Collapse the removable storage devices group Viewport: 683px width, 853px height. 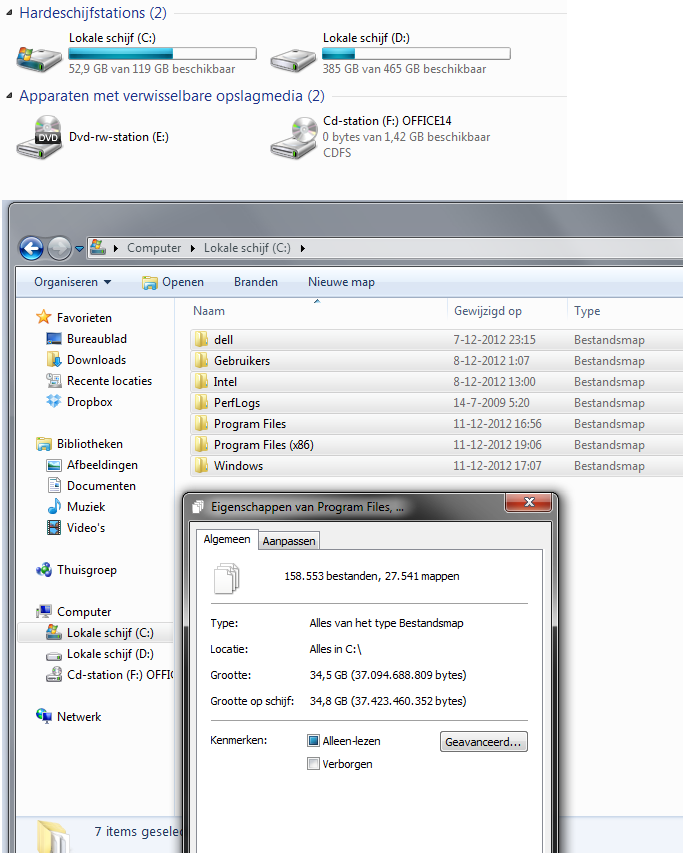click(x=9, y=96)
